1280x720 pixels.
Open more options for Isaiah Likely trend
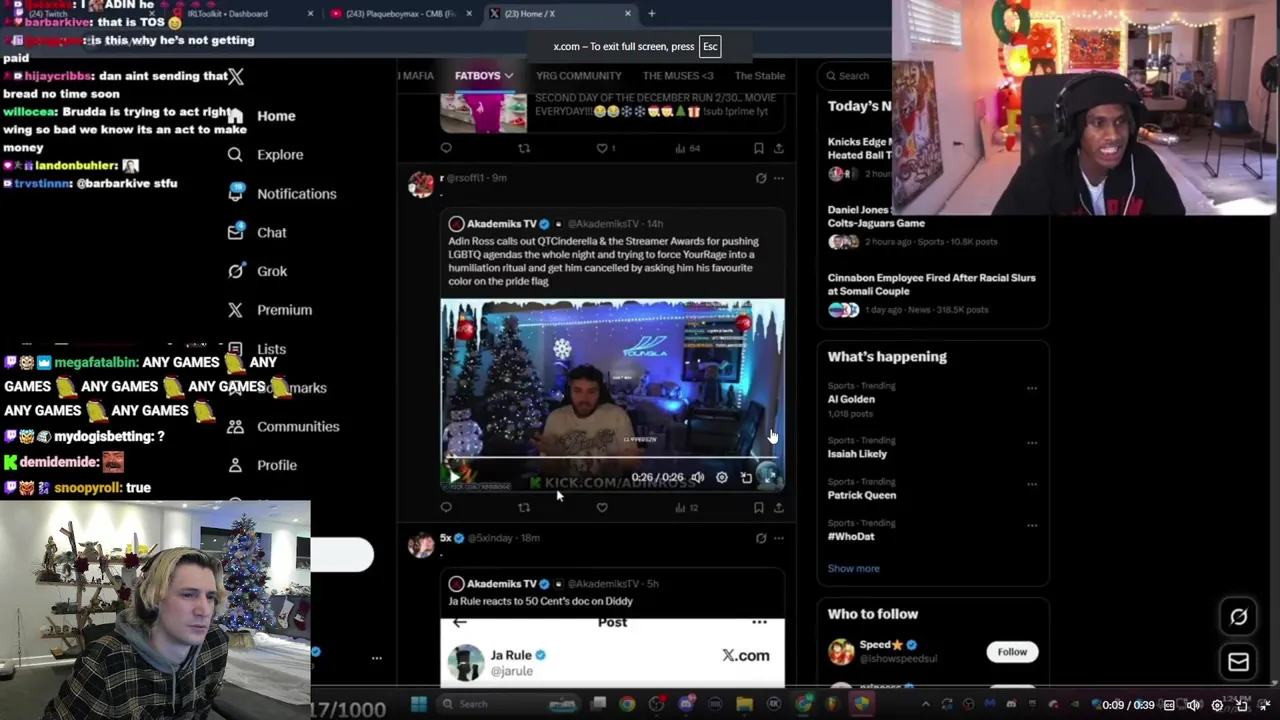(x=1032, y=442)
